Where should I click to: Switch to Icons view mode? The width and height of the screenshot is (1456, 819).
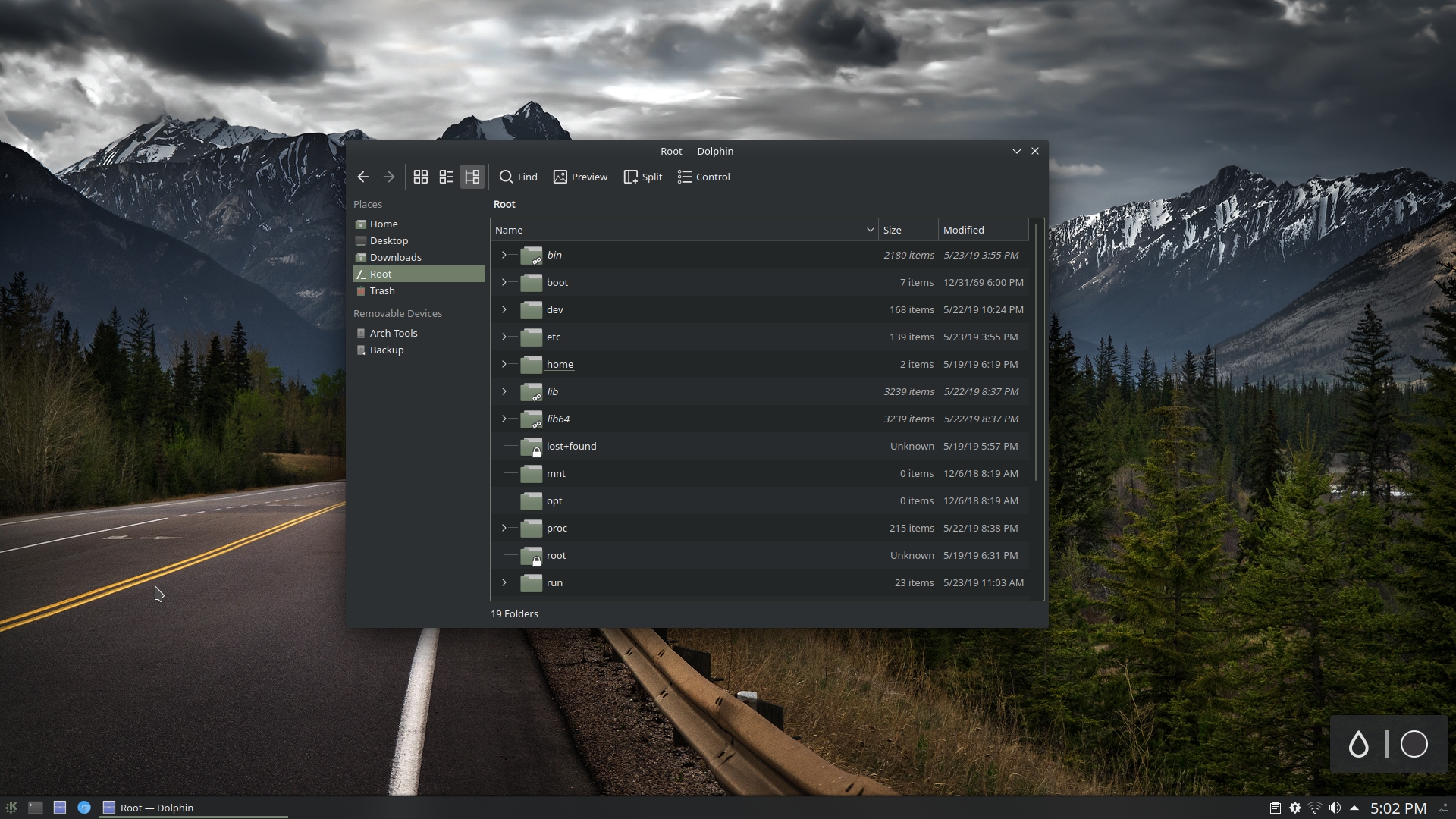[421, 177]
